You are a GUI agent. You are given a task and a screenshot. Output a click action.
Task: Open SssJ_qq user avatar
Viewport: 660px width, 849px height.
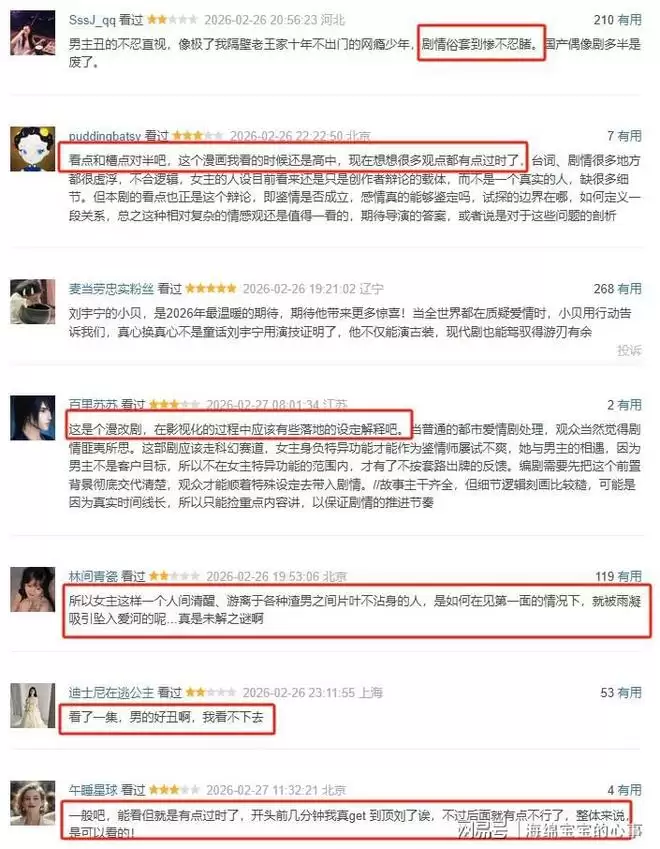pos(32,32)
